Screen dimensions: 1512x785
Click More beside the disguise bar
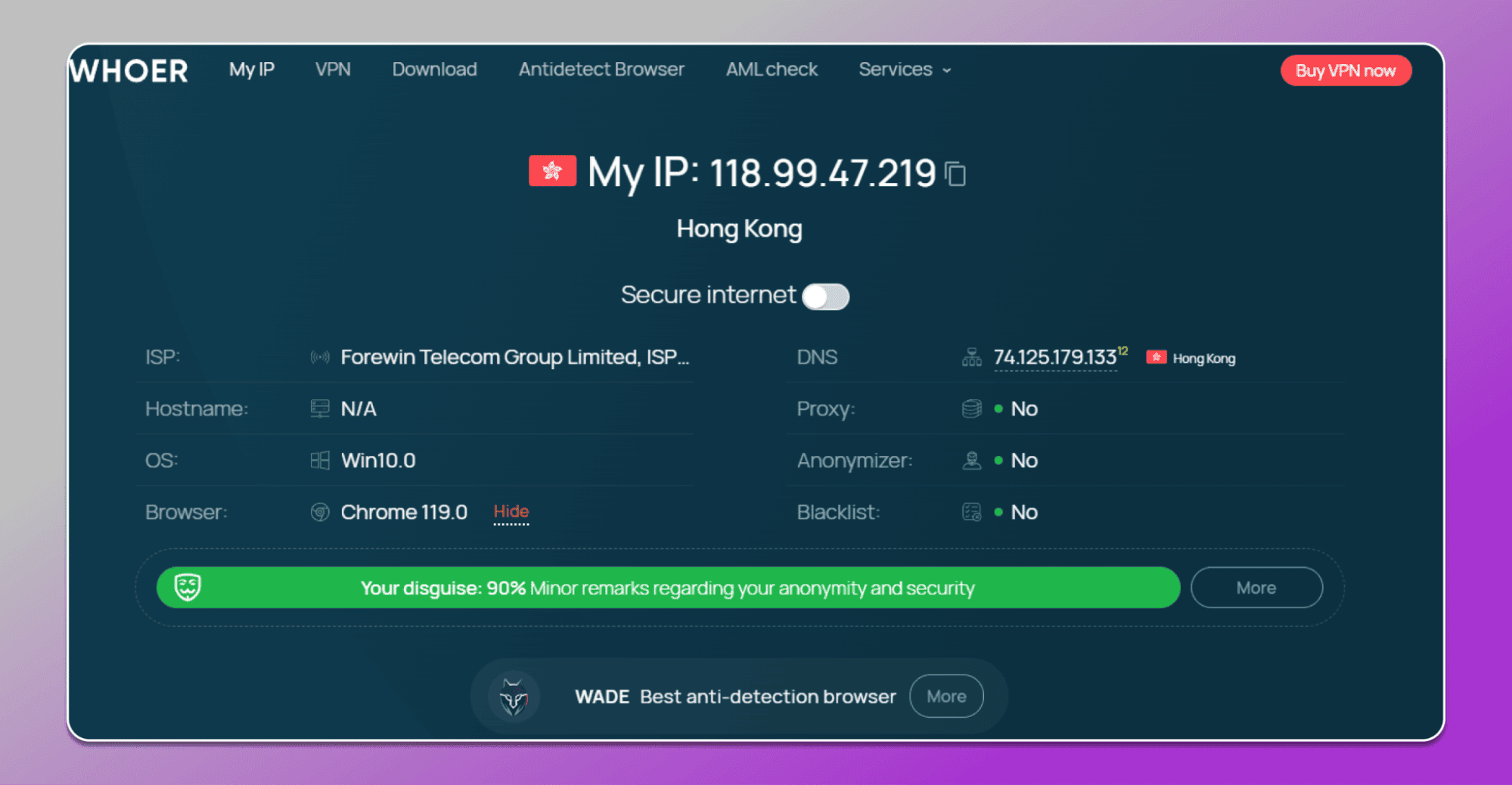[x=1256, y=588]
